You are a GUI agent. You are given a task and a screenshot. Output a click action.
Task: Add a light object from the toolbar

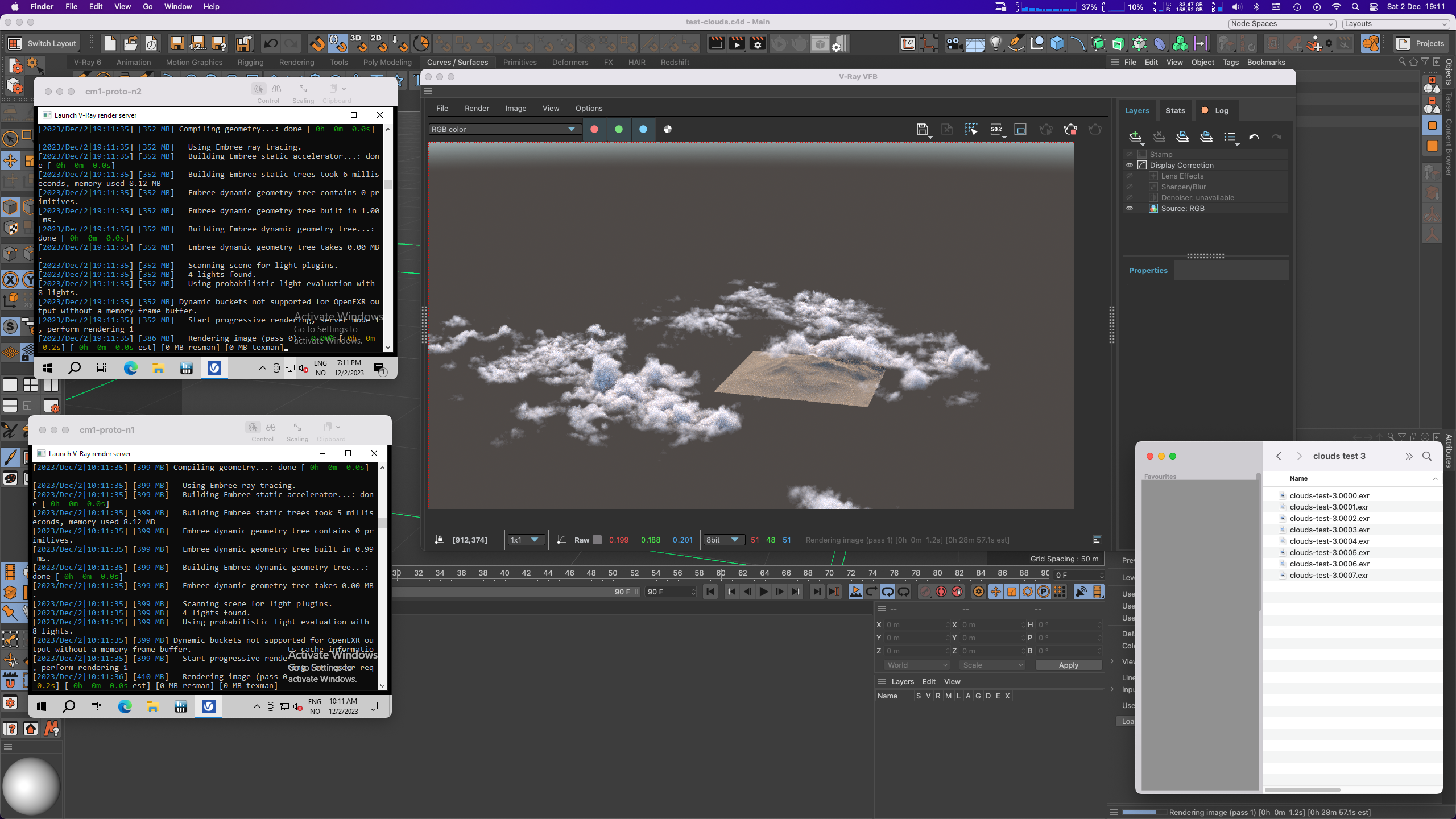point(995,43)
